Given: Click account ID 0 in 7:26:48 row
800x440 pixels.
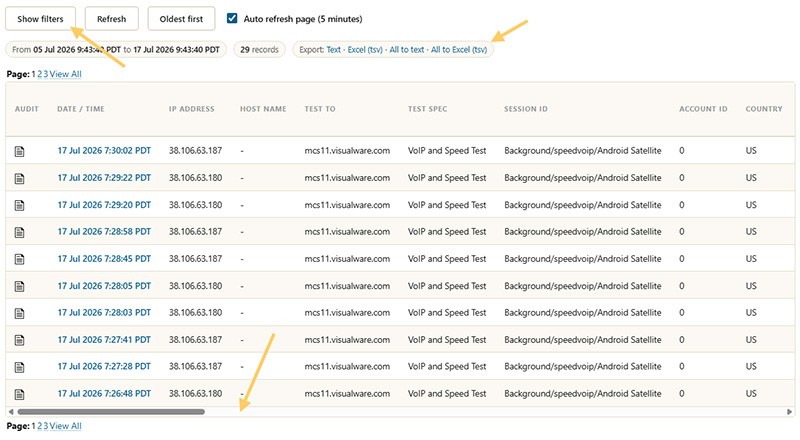Looking at the screenshot, I should coord(682,394).
